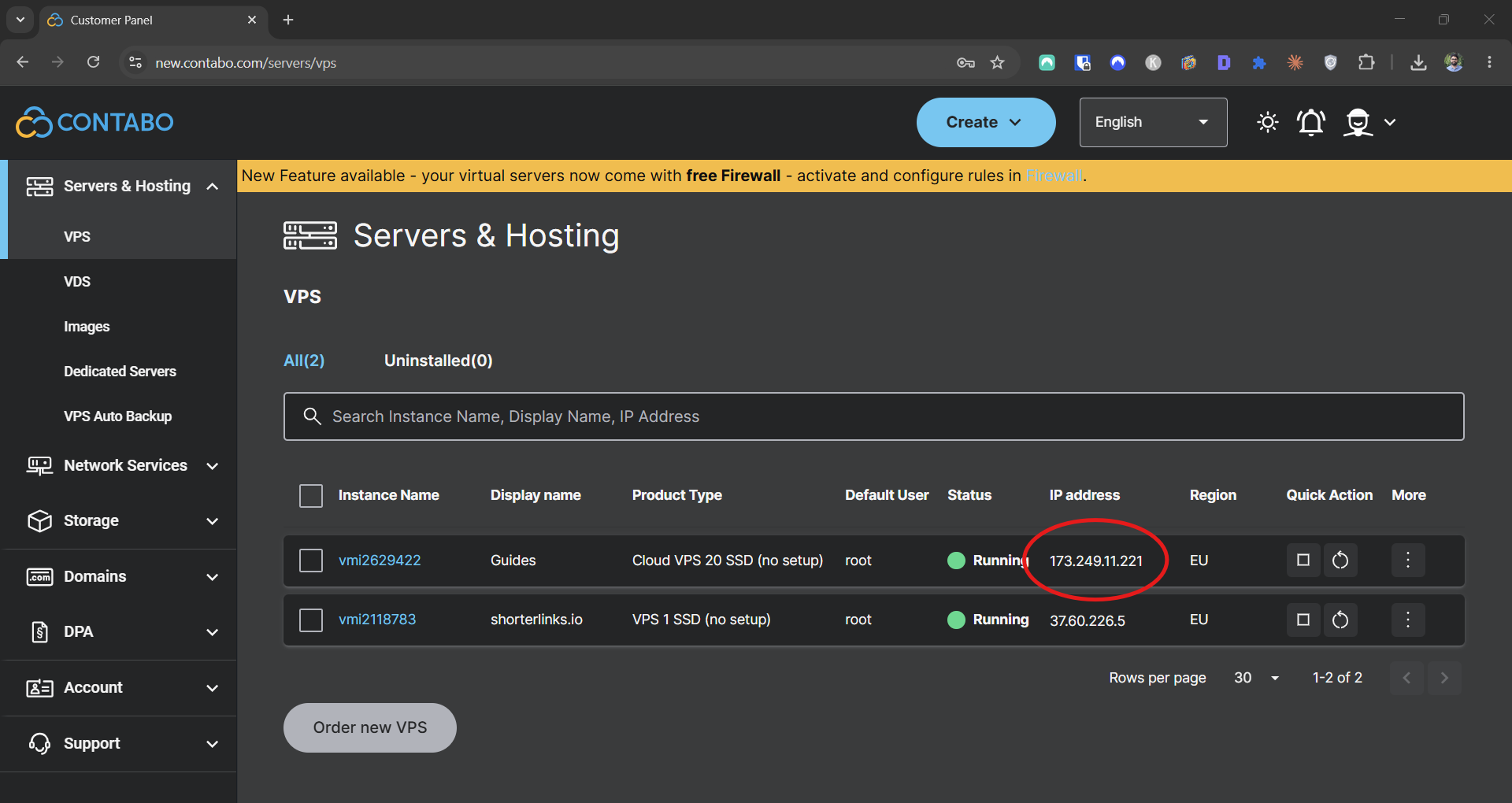Screen dimensions: 1512x803
Task: Open browser downloads icon
Action: (1418, 63)
